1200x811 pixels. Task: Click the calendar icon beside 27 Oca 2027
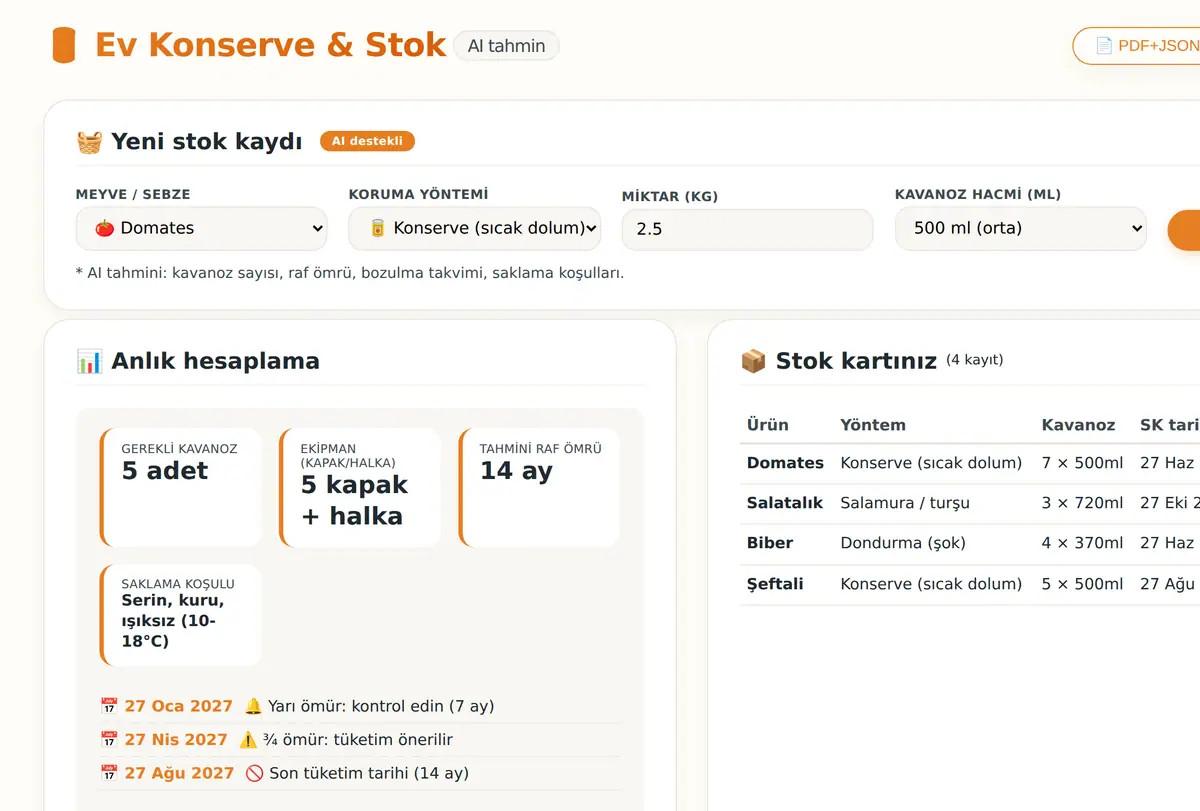(x=109, y=706)
